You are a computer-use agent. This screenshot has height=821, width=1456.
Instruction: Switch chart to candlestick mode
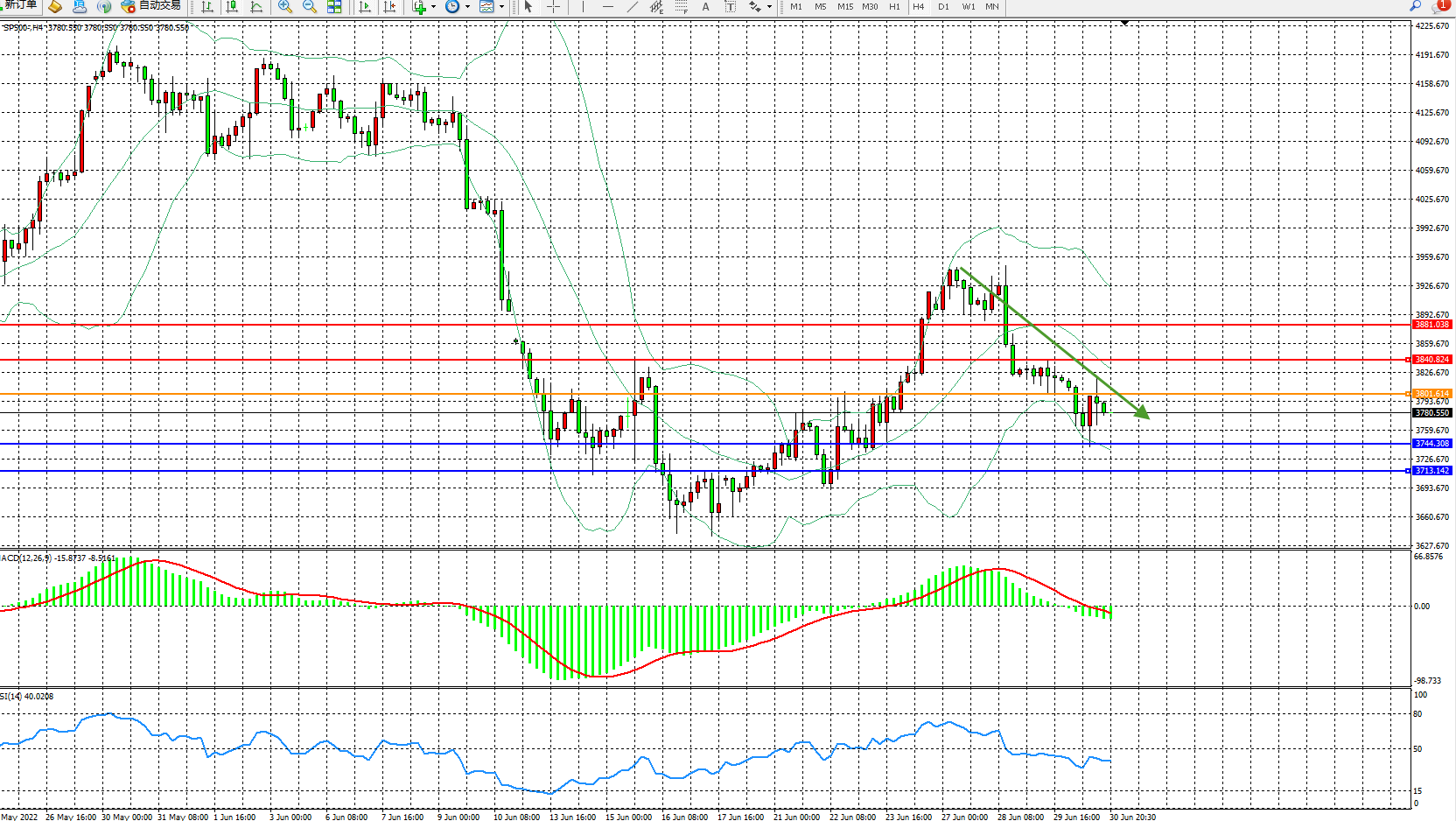pyautogui.click(x=232, y=7)
